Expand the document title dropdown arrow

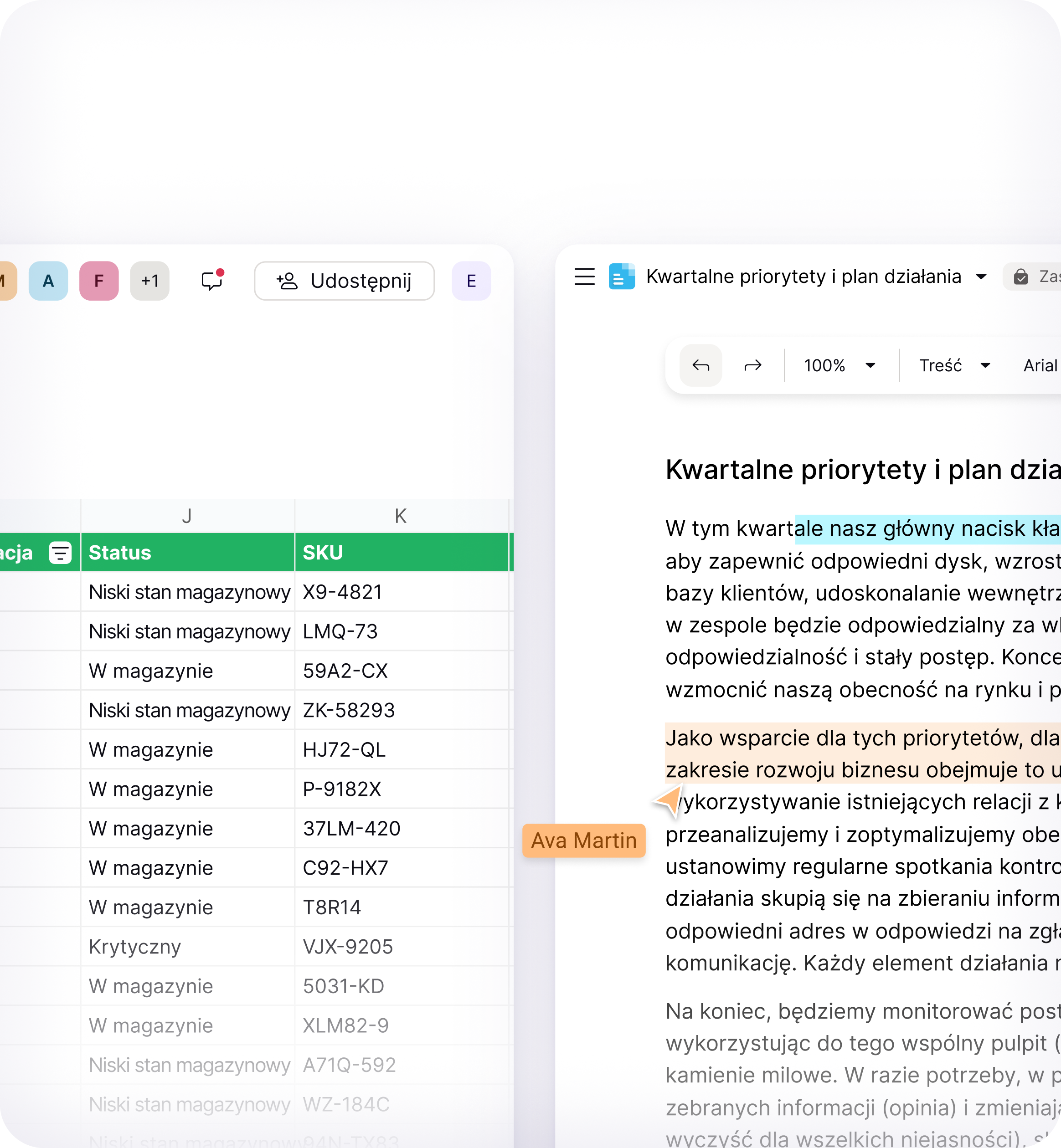pyautogui.click(x=981, y=277)
